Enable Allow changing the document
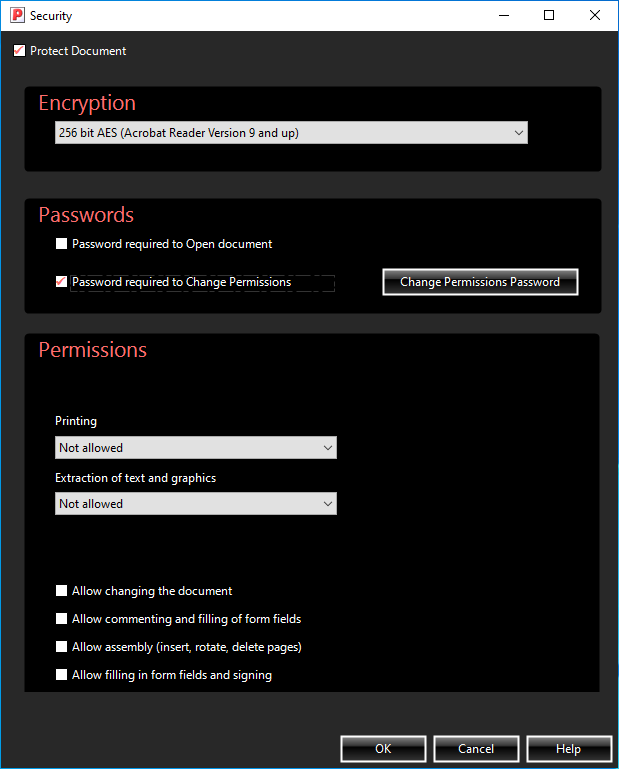Screen dimensions: 619x769 pyautogui.click(x=62, y=592)
